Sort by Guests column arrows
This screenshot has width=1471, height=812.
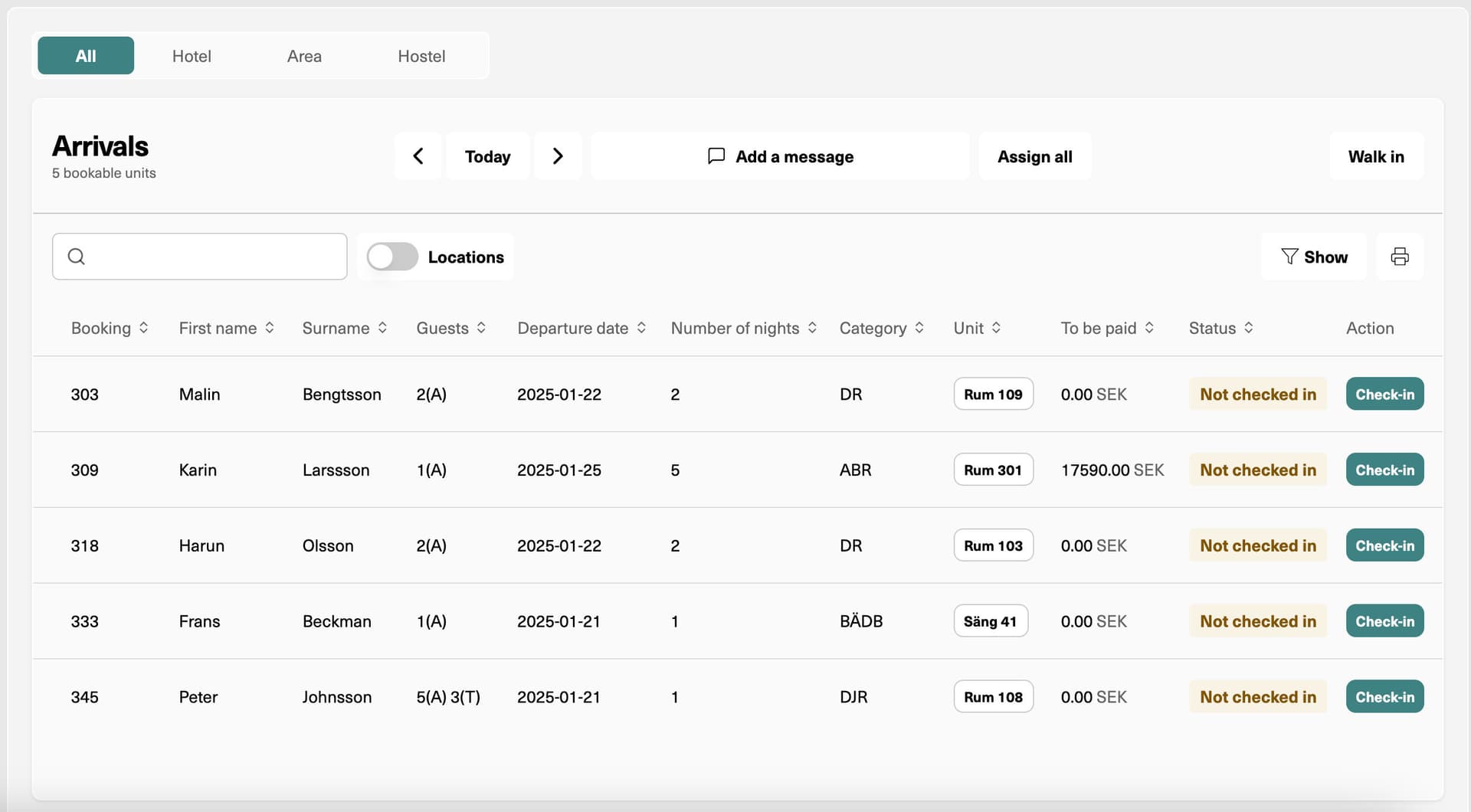click(x=481, y=328)
